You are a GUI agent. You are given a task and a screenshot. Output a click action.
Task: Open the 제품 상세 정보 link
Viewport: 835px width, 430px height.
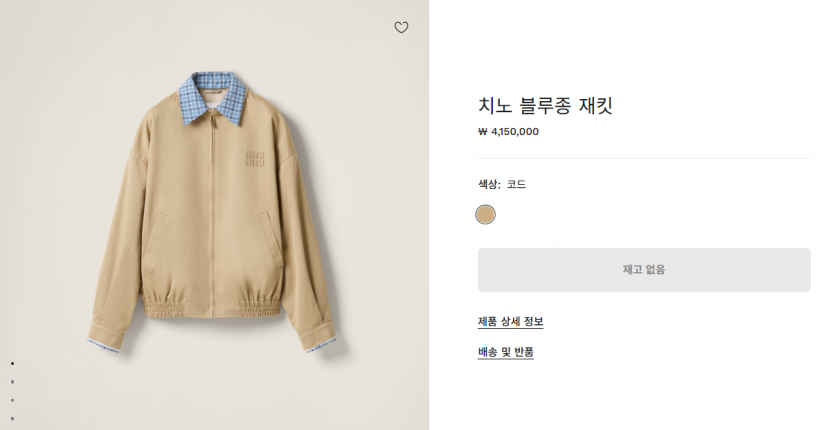[x=511, y=322]
